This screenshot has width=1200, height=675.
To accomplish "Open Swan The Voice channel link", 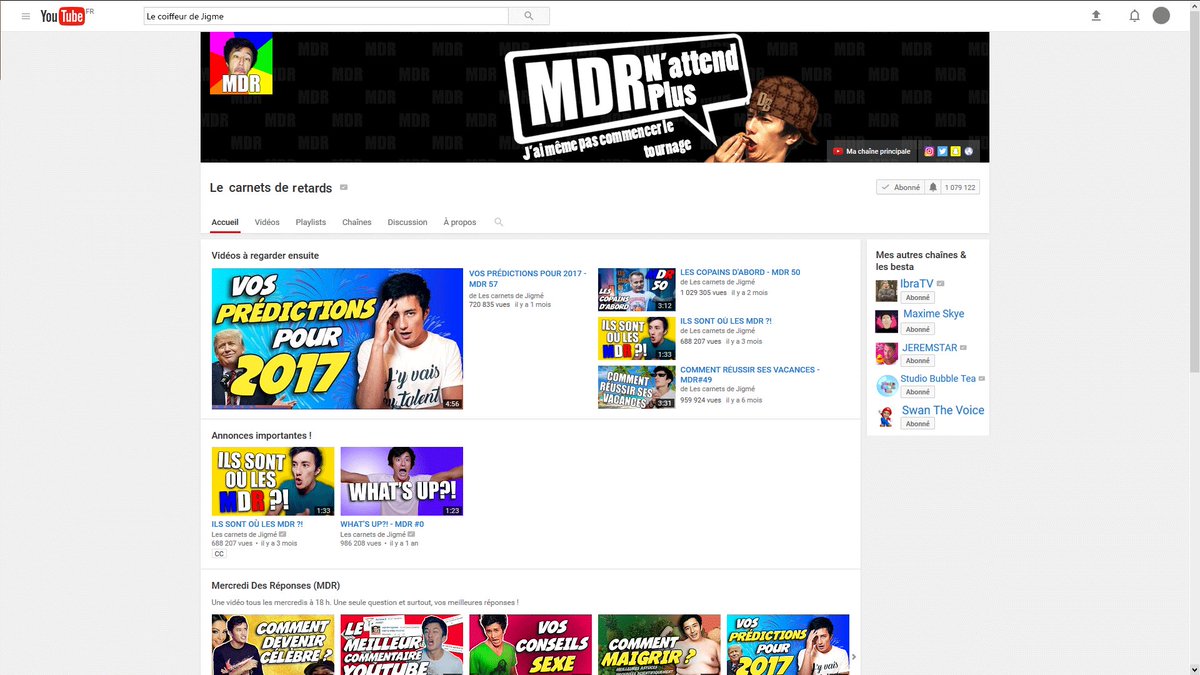I will [x=943, y=410].
